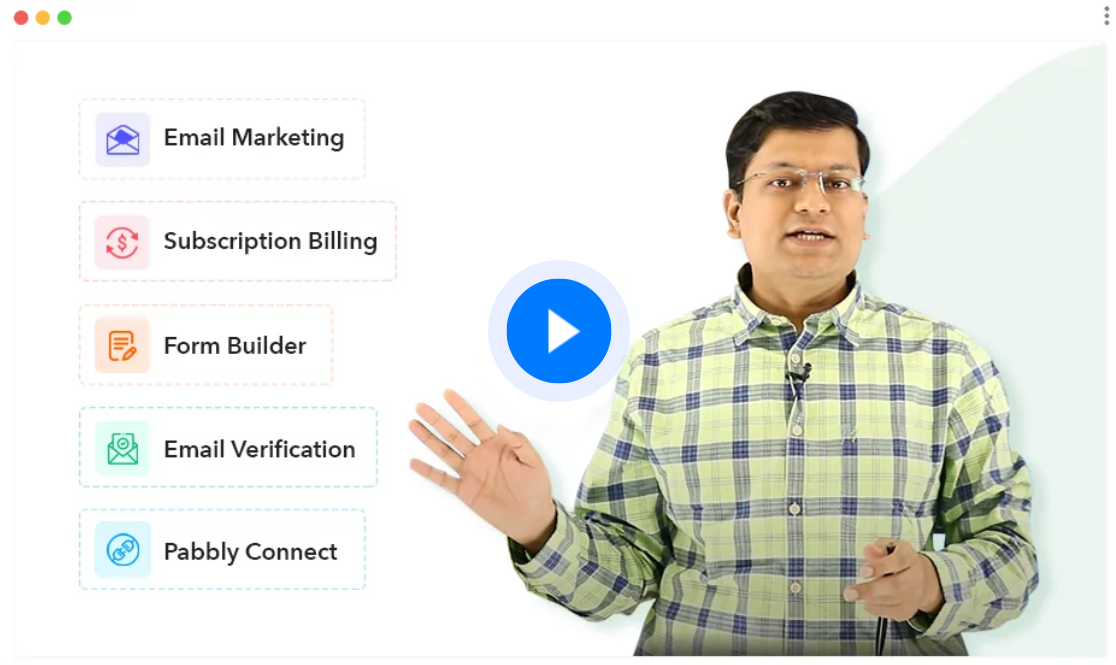Choose the Email Verification text label

[259, 449]
